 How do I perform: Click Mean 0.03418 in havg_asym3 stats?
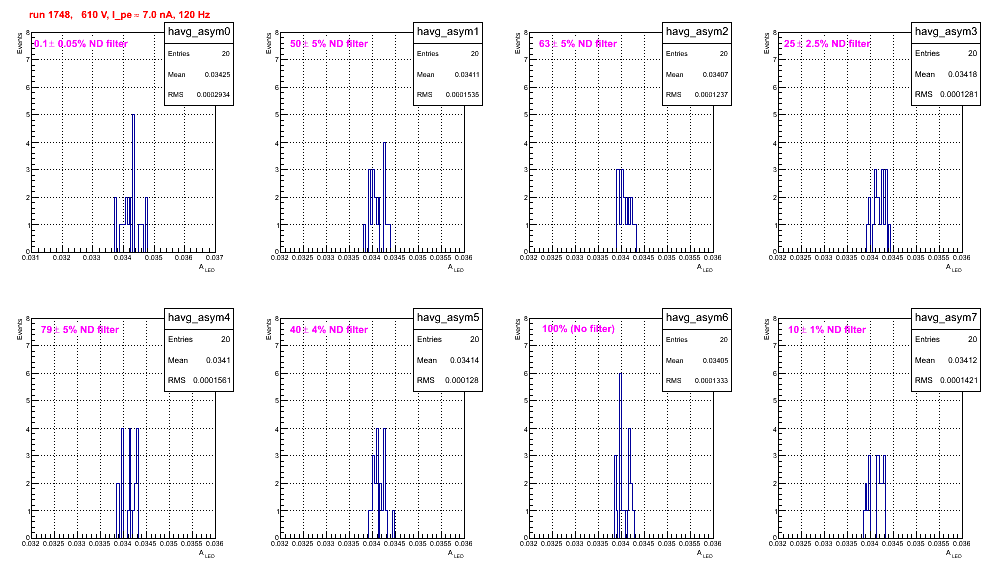[946, 74]
